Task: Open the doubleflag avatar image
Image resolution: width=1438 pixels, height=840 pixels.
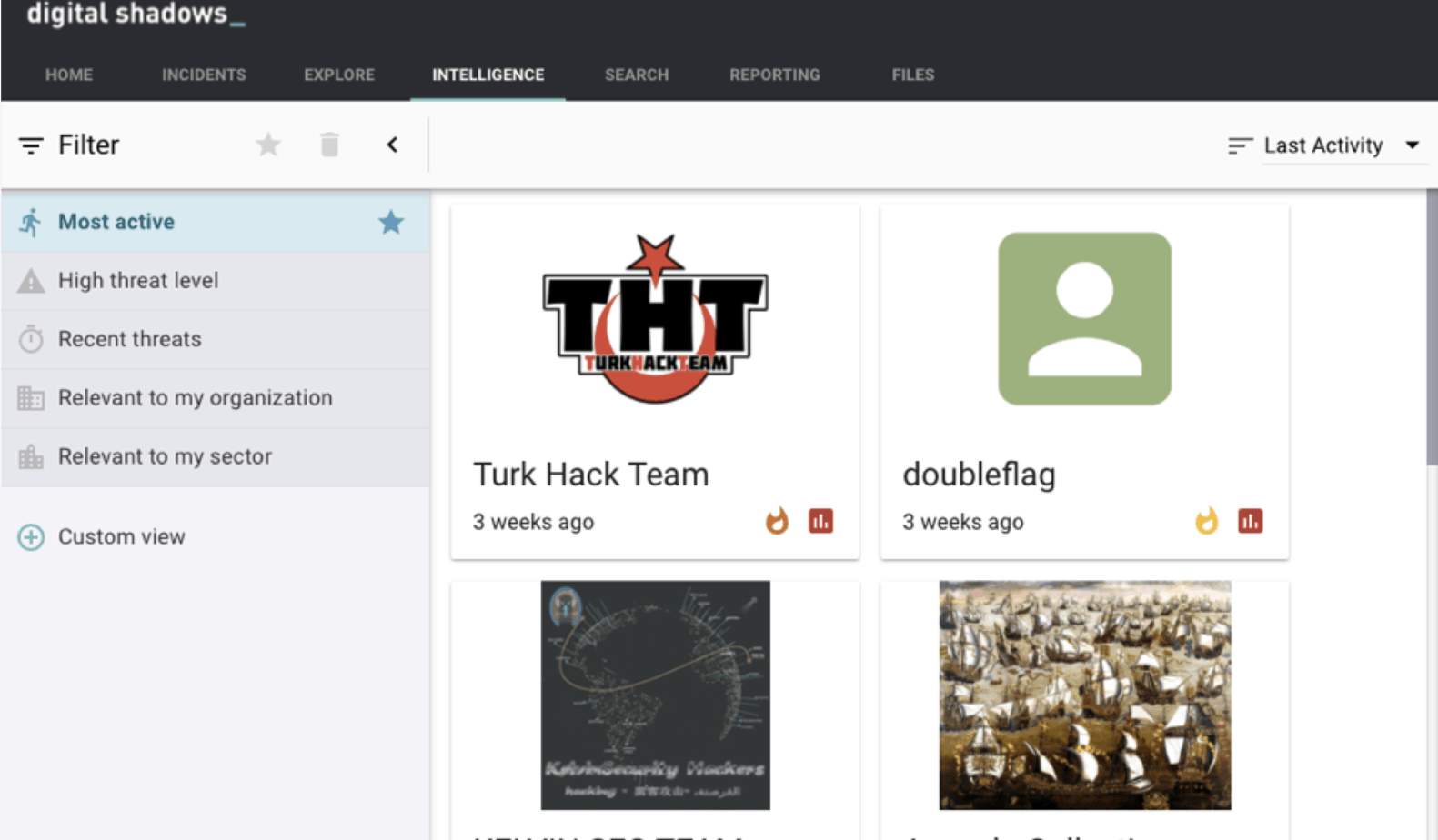Action: (x=1084, y=319)
